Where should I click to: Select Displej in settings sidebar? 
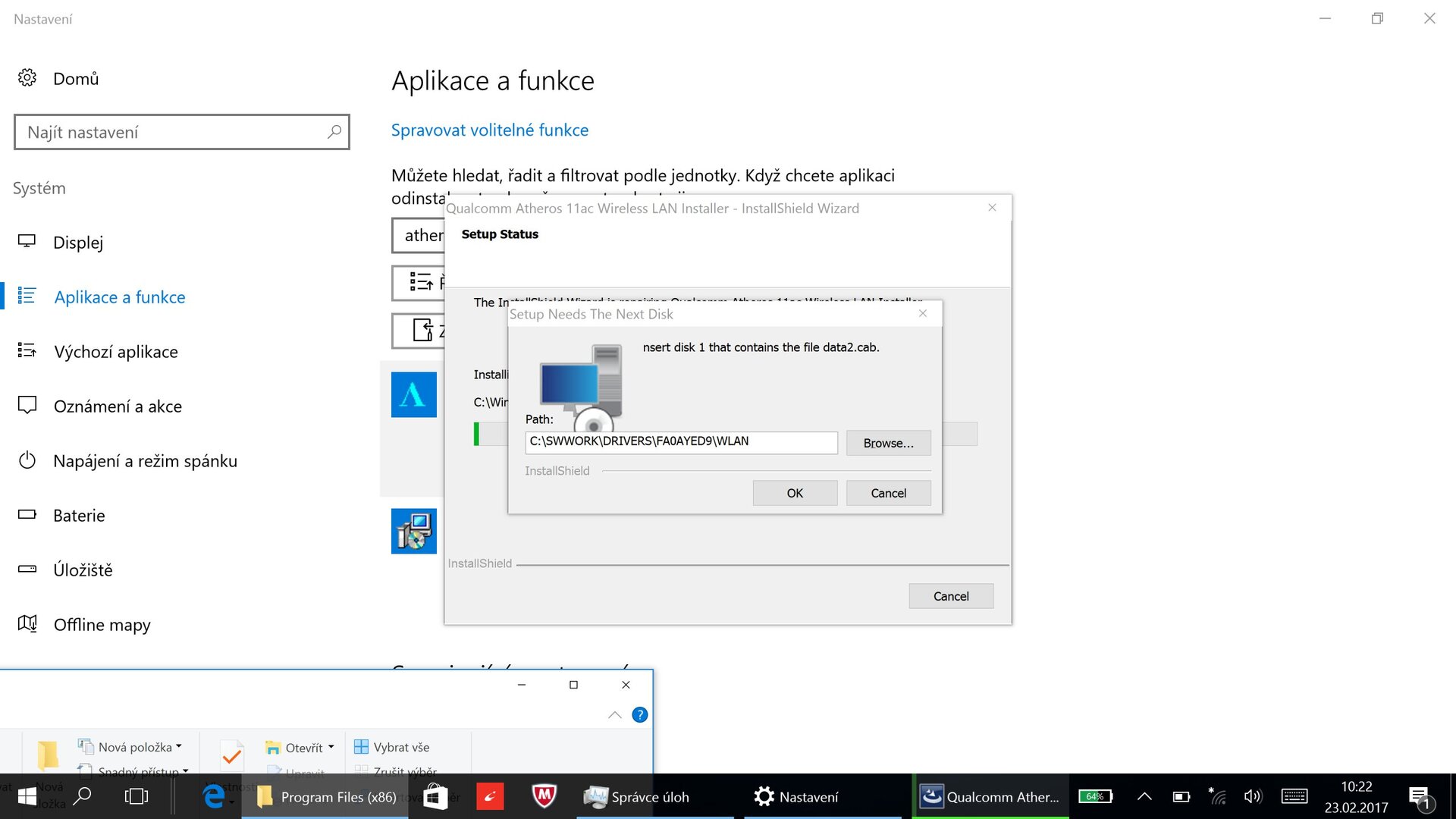[x=78, y=243]
